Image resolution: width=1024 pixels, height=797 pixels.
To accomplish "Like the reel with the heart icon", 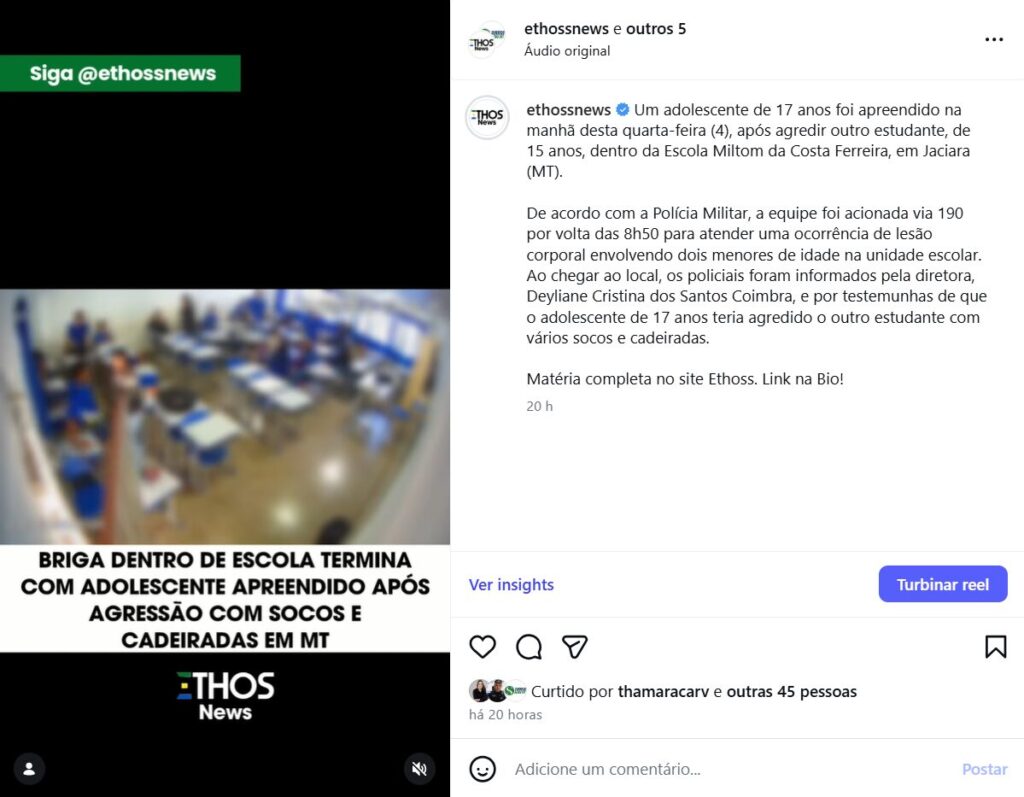I will (483, 647).
